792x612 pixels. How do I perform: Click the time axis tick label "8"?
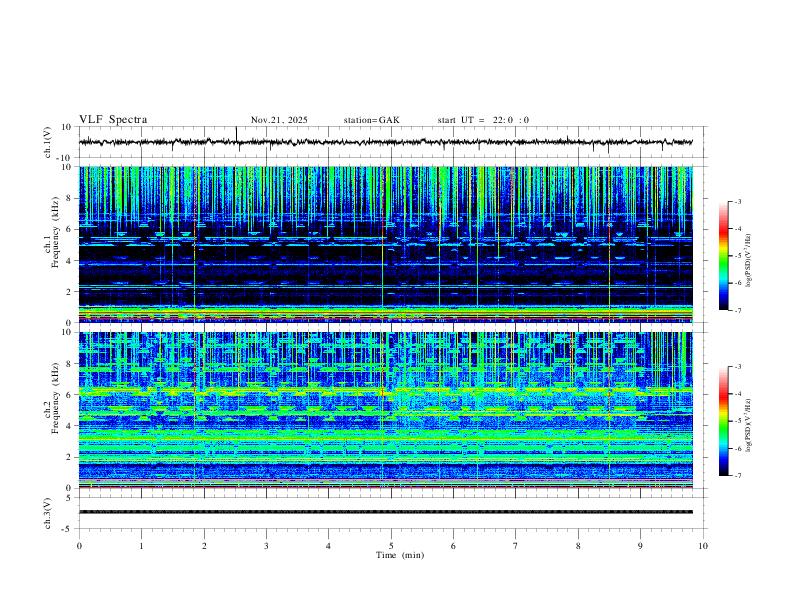coord(578,546)
